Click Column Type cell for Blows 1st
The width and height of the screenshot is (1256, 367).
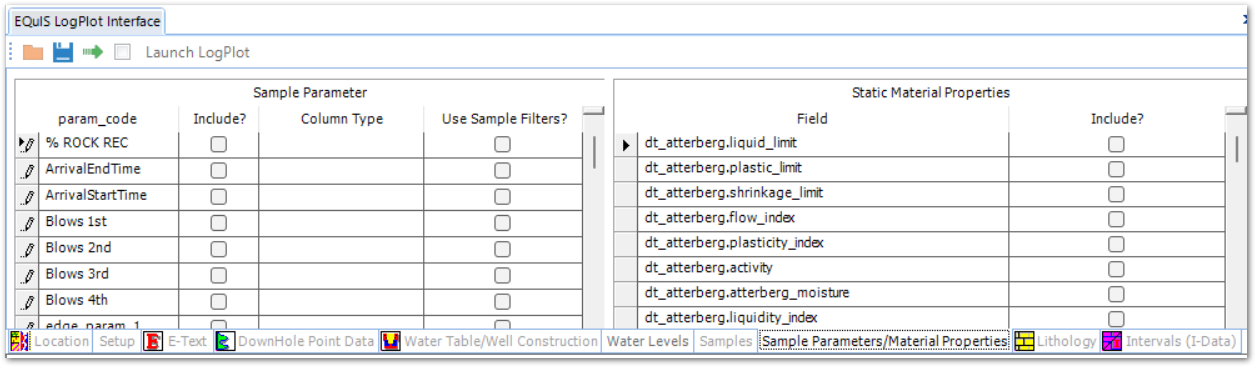pos(341,222)
